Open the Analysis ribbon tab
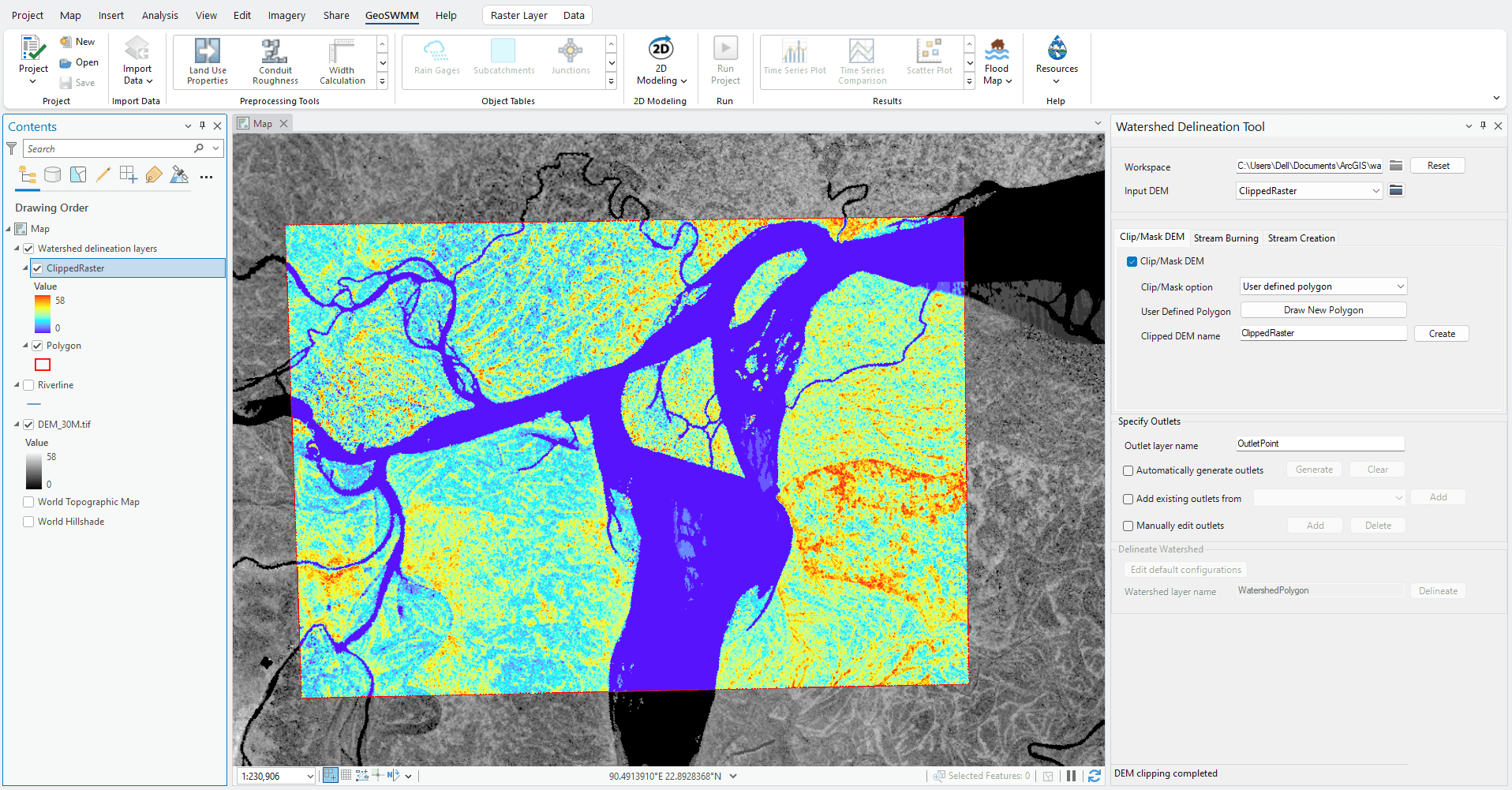 159,15
